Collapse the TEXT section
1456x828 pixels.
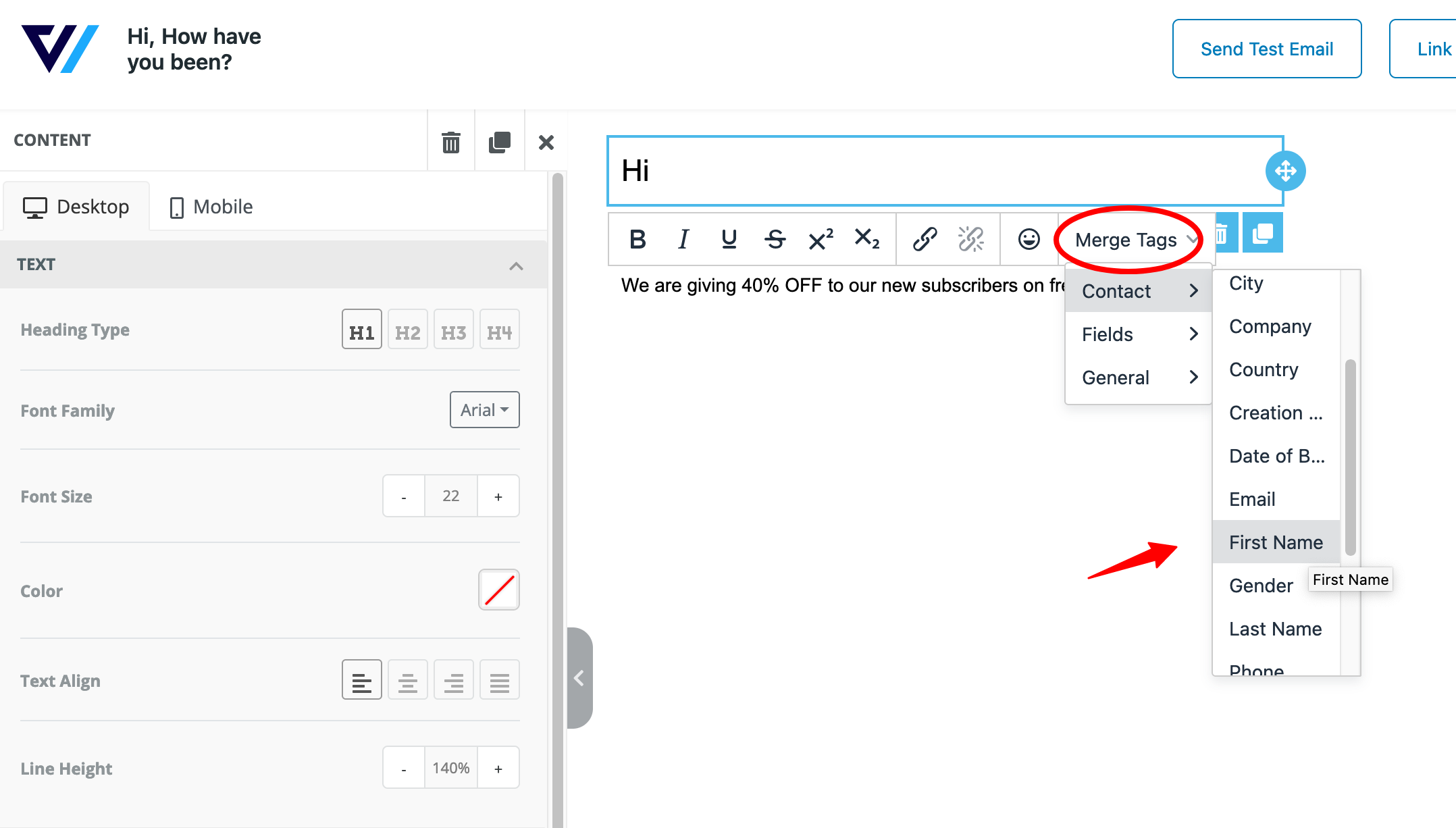pos(516,265)
